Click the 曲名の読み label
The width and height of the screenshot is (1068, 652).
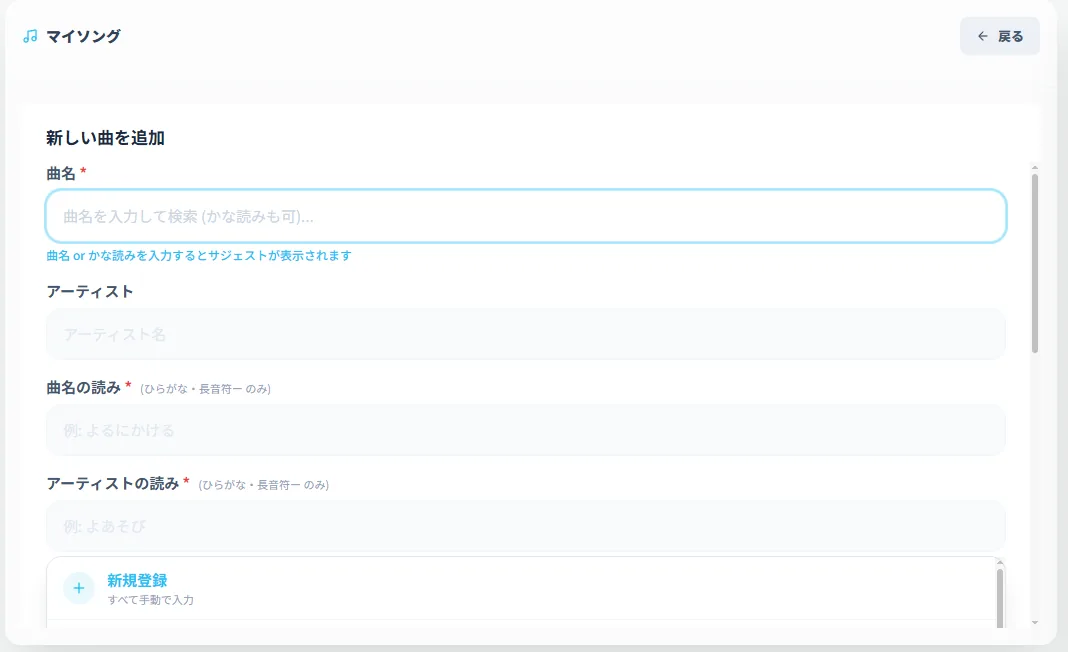coord(84,388)
